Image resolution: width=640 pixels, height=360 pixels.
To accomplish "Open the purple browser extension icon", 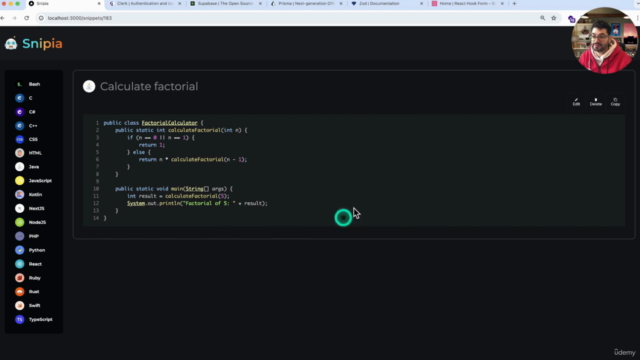I will 571,19.
